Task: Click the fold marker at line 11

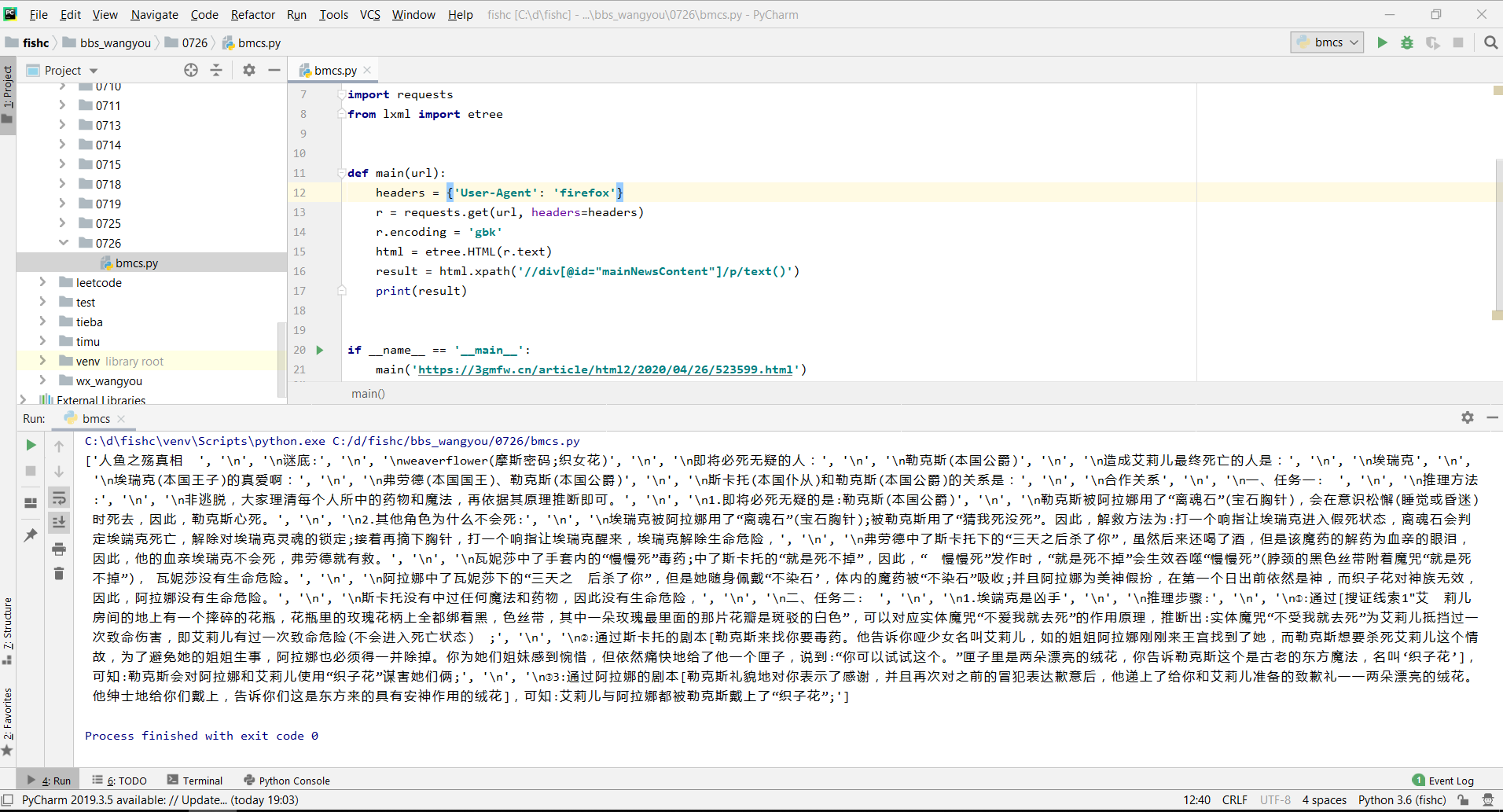Action: [341, 173]
